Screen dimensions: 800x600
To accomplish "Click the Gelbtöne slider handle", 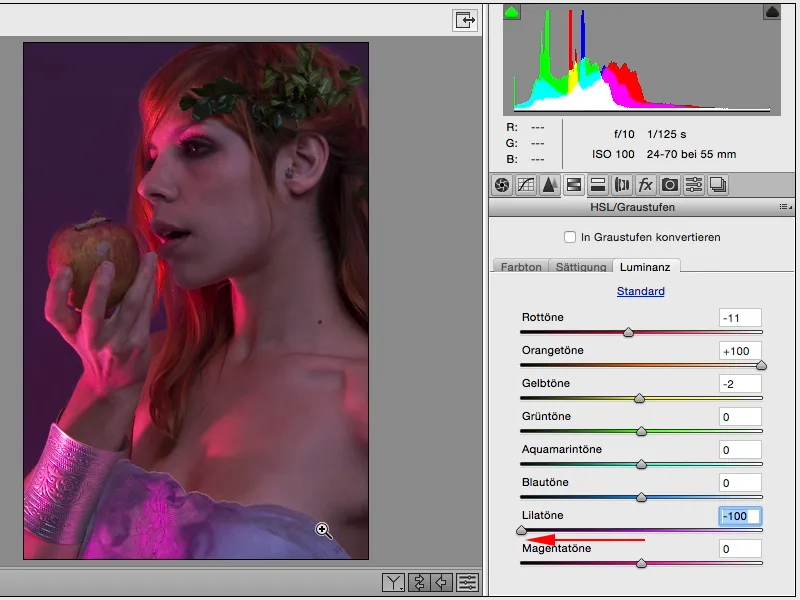I will coord(639,398).
